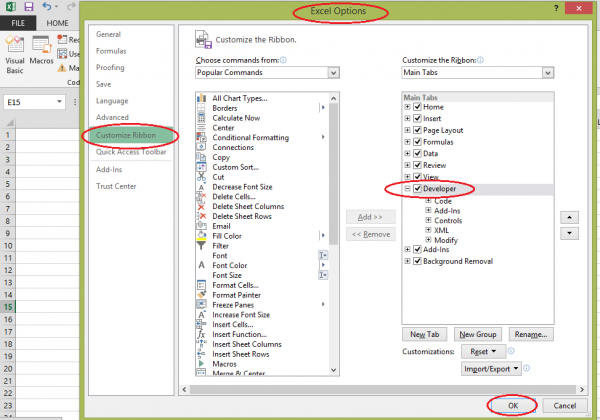Open the Macros button in ribbon
600x420 pixels.
pyautogui.click(x=41, y=50)
